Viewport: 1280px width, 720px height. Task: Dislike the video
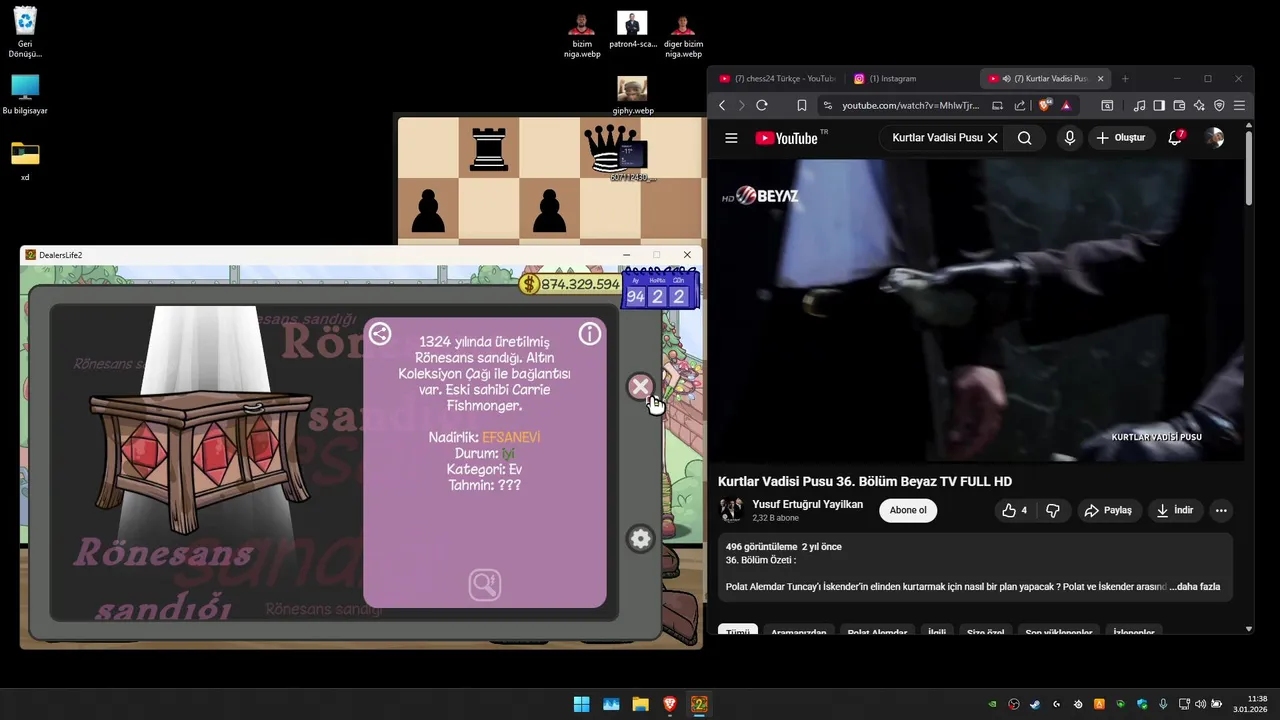click(1052, 510)
